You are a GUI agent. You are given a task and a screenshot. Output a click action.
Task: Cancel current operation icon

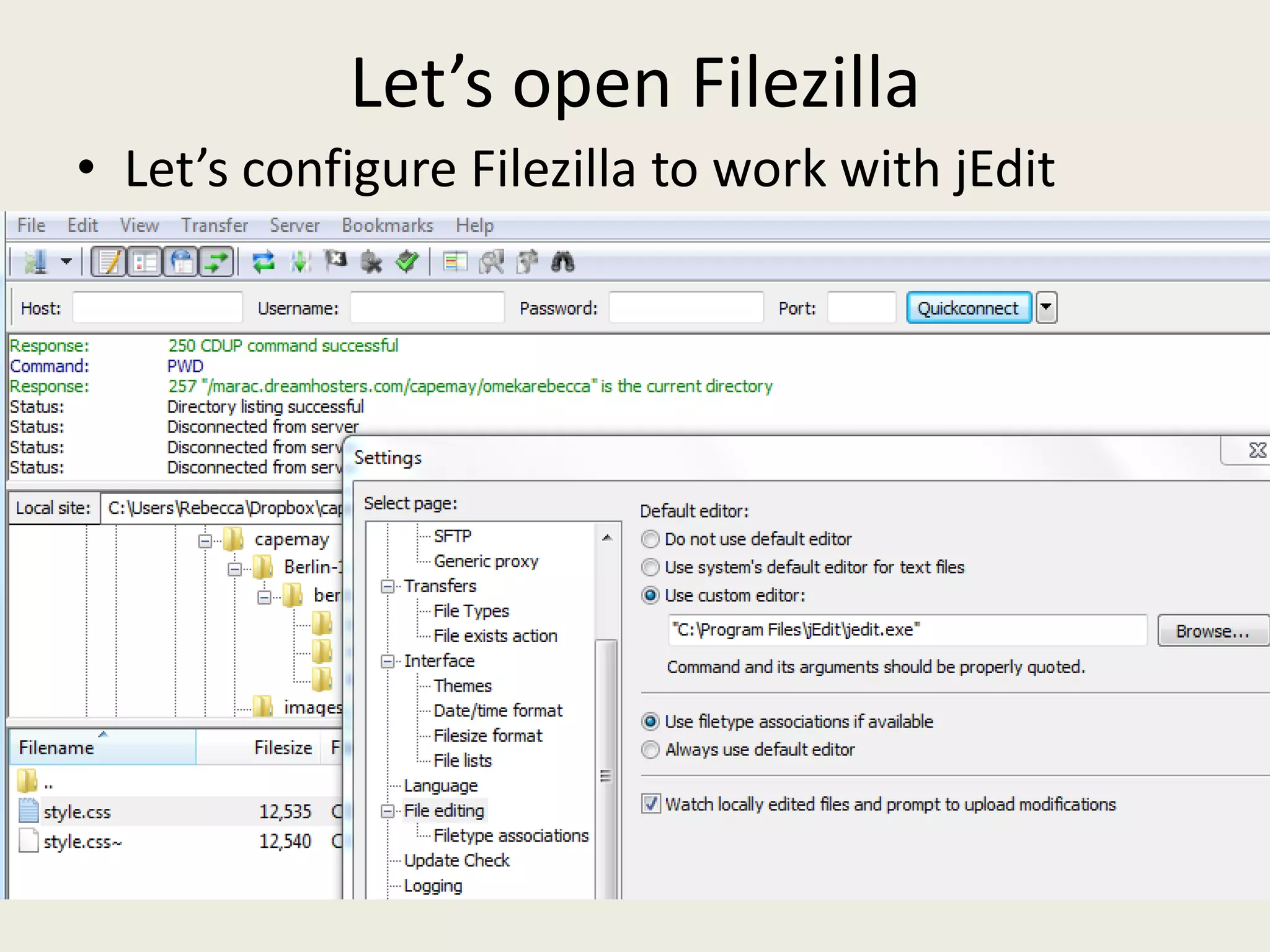335,261
